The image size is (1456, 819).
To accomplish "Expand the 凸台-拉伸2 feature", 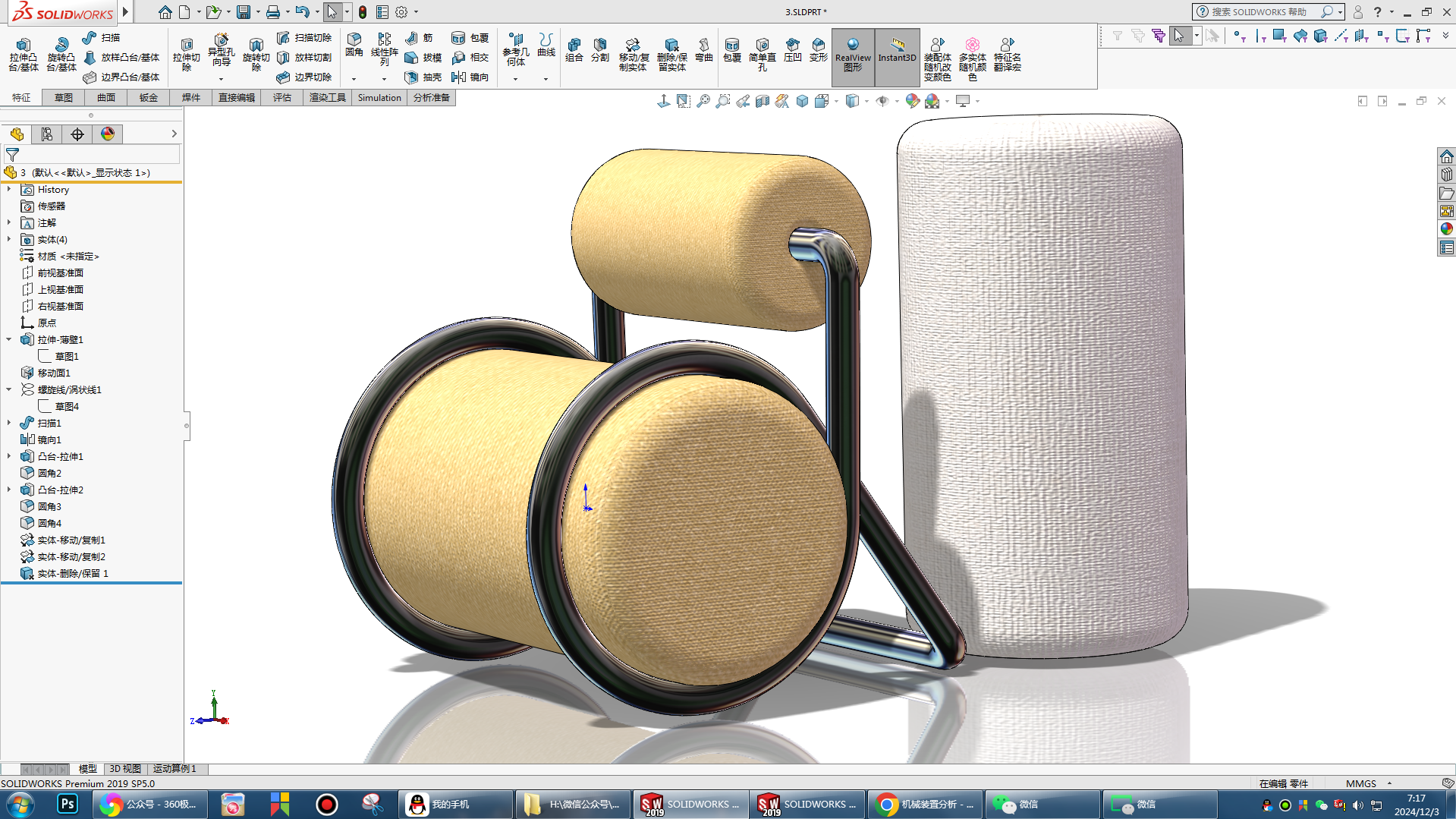I will point(9,490).
